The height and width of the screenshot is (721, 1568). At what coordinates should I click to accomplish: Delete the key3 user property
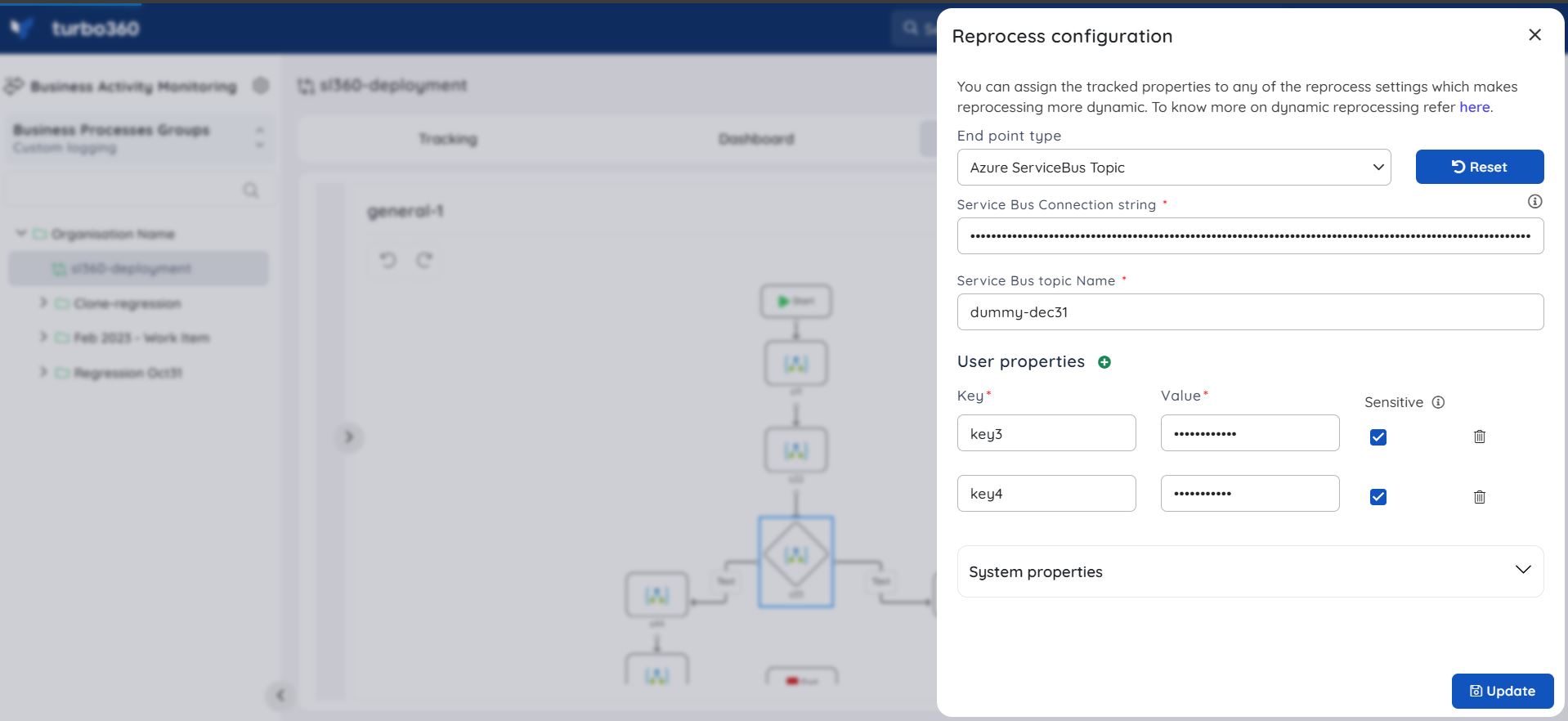point(1479,437)
